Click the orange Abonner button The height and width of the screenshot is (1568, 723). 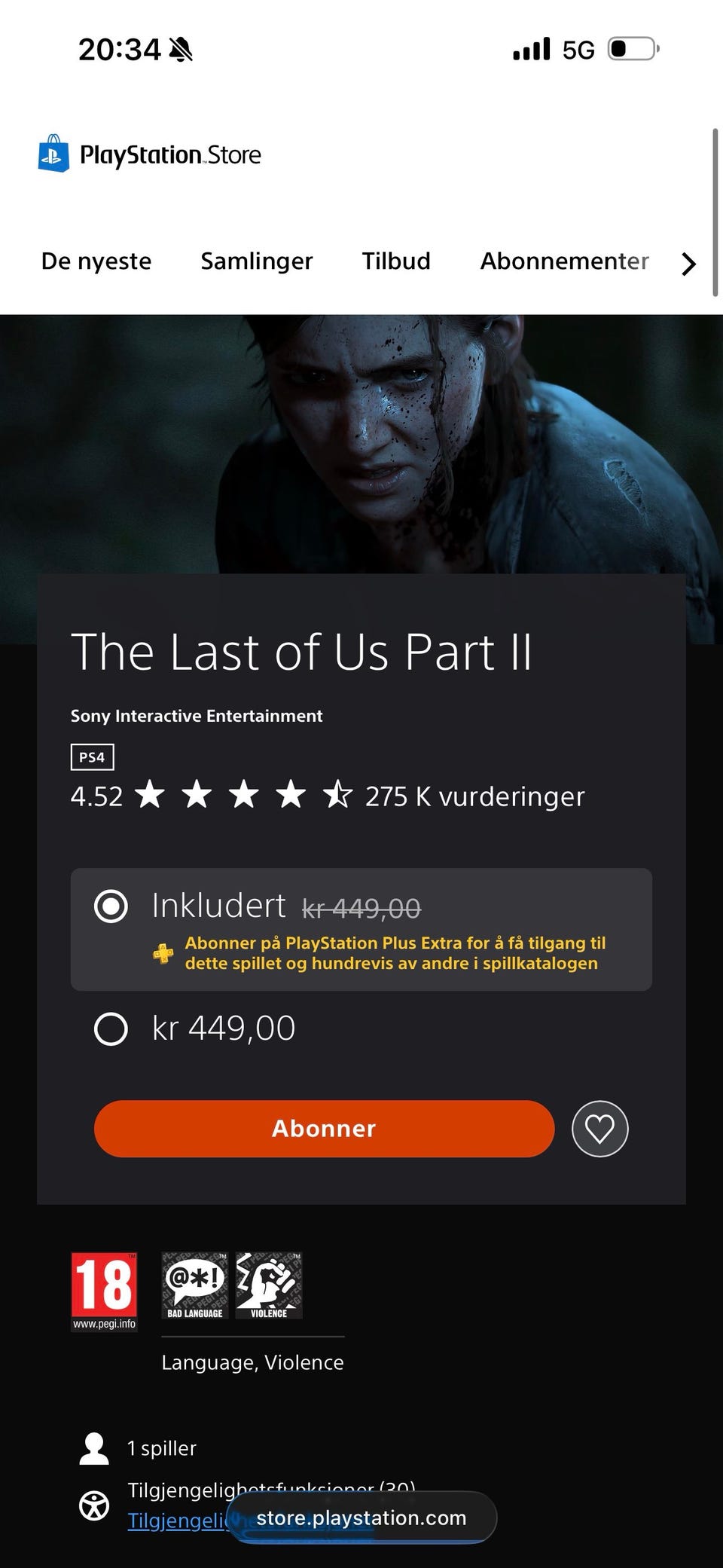(x=325, y=1129)
